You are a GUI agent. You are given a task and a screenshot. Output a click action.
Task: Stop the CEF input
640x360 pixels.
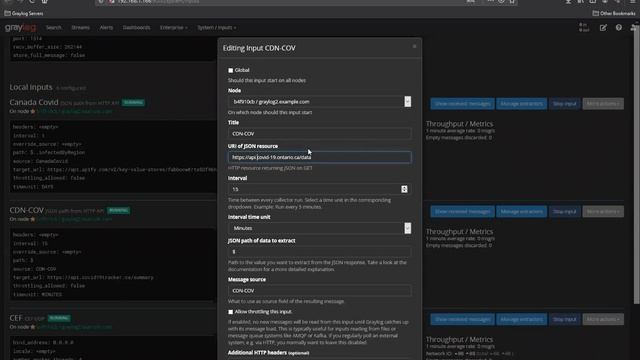tap(564, 319)
